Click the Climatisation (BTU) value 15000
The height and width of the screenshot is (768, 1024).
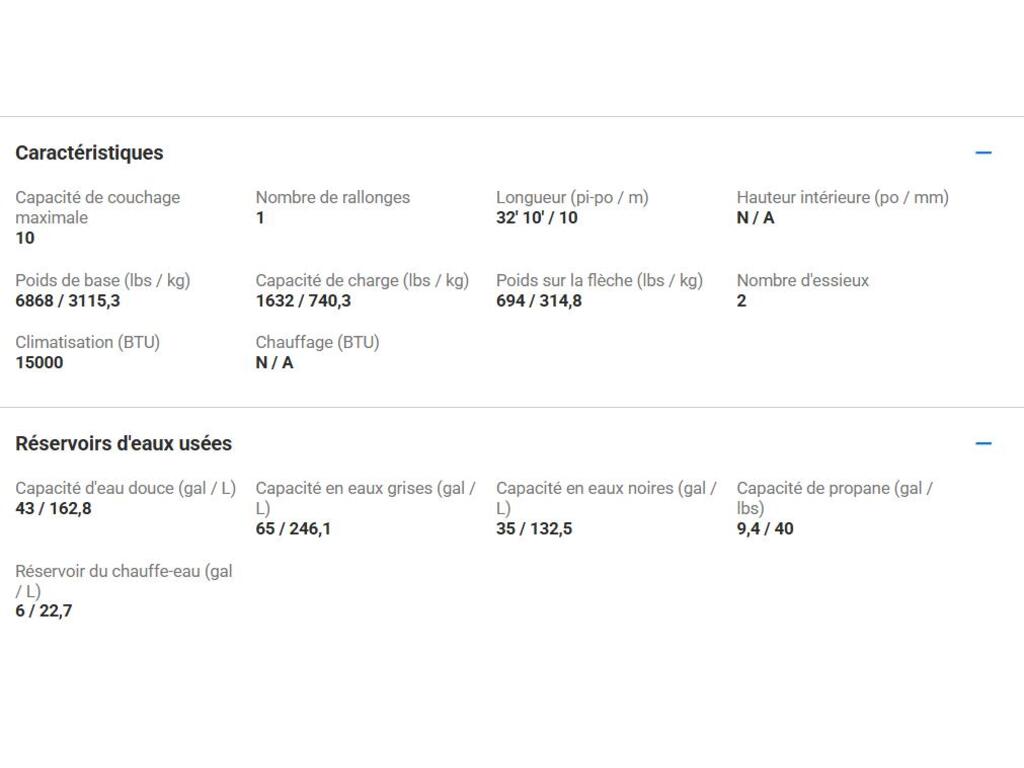pyautogui.click(x=39, y=363)
